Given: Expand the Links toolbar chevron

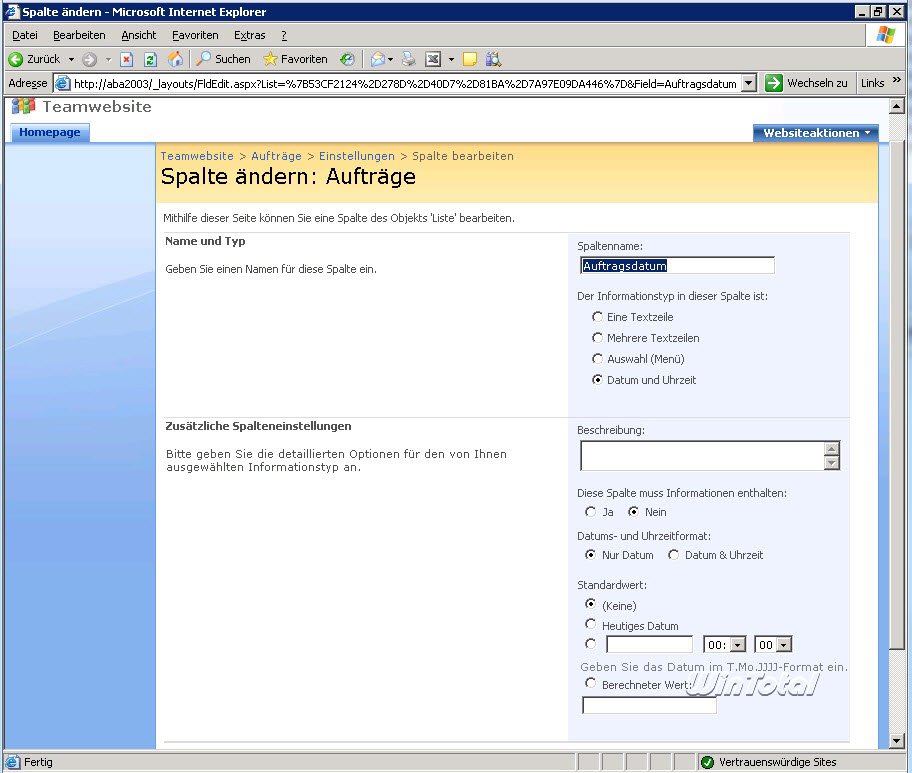Looking at the screenshot, I should pos(897,80).
